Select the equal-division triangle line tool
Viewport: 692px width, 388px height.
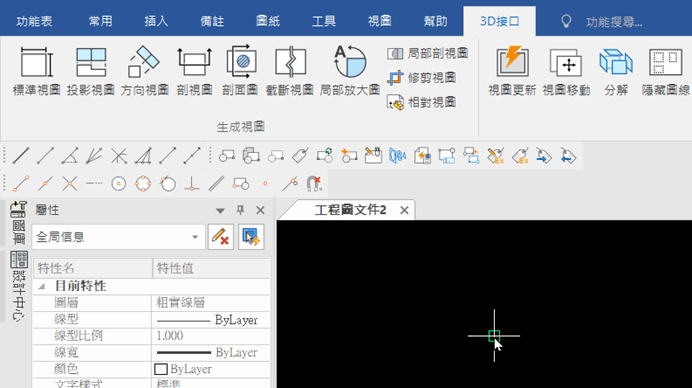coord(143,156)
